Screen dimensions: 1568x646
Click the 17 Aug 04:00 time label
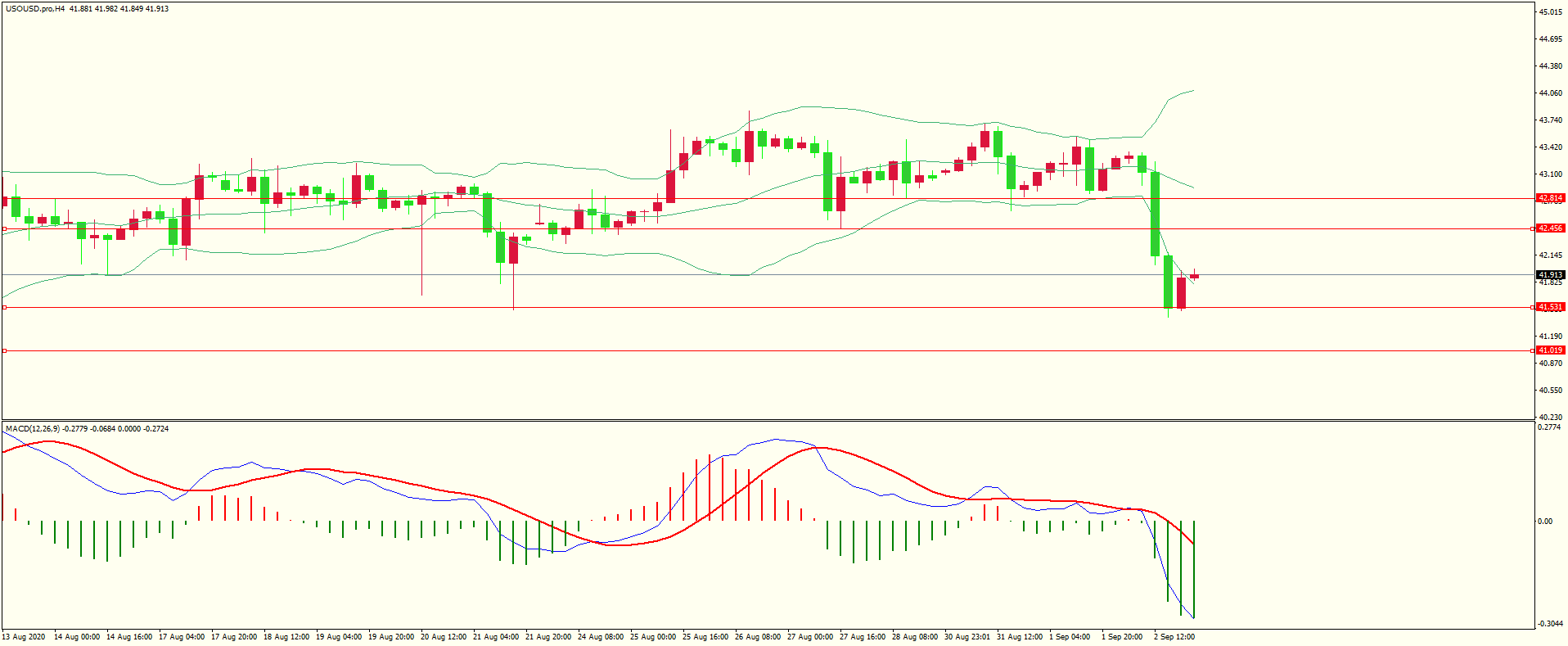click(x=182, y=637)
